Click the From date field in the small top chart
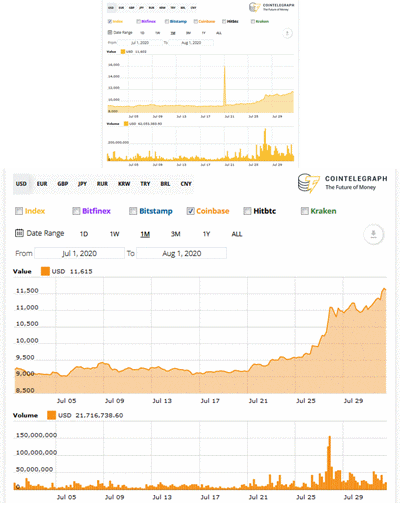 pos(140,43)
